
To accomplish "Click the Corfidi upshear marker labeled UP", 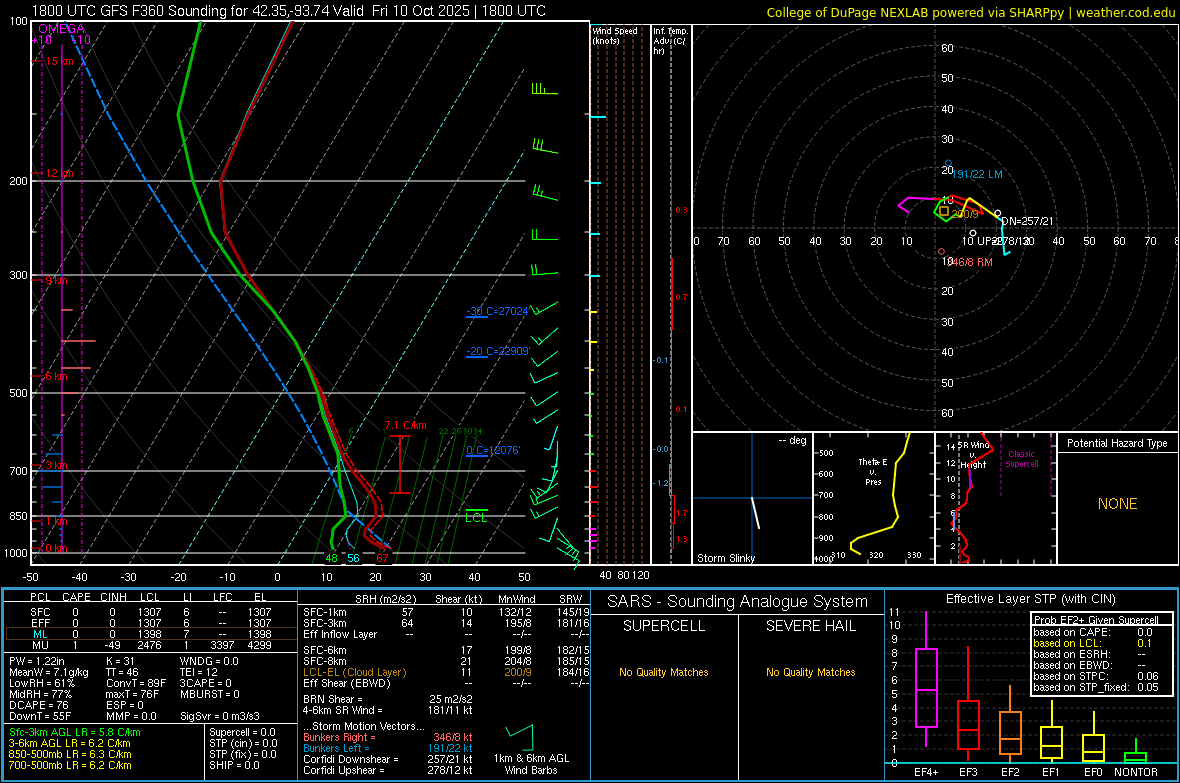I will tap(973, 233).
